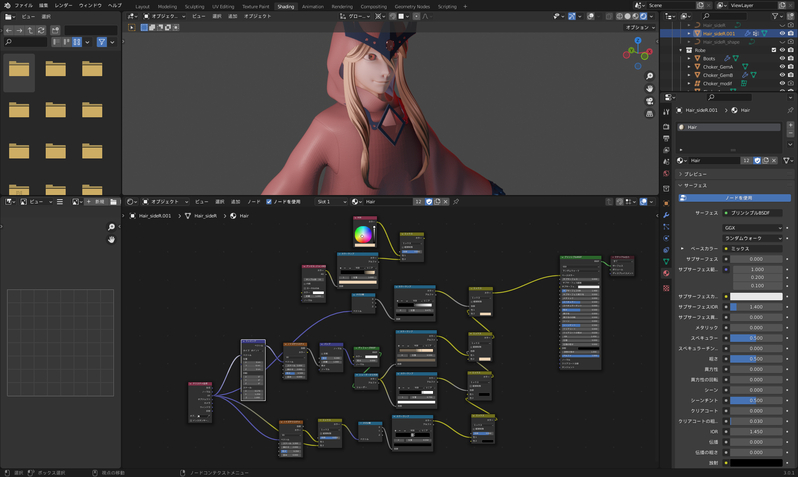Screen dimensions: 798x477
Task: Open GGX distribution dropdown
Action: point(753,228)
